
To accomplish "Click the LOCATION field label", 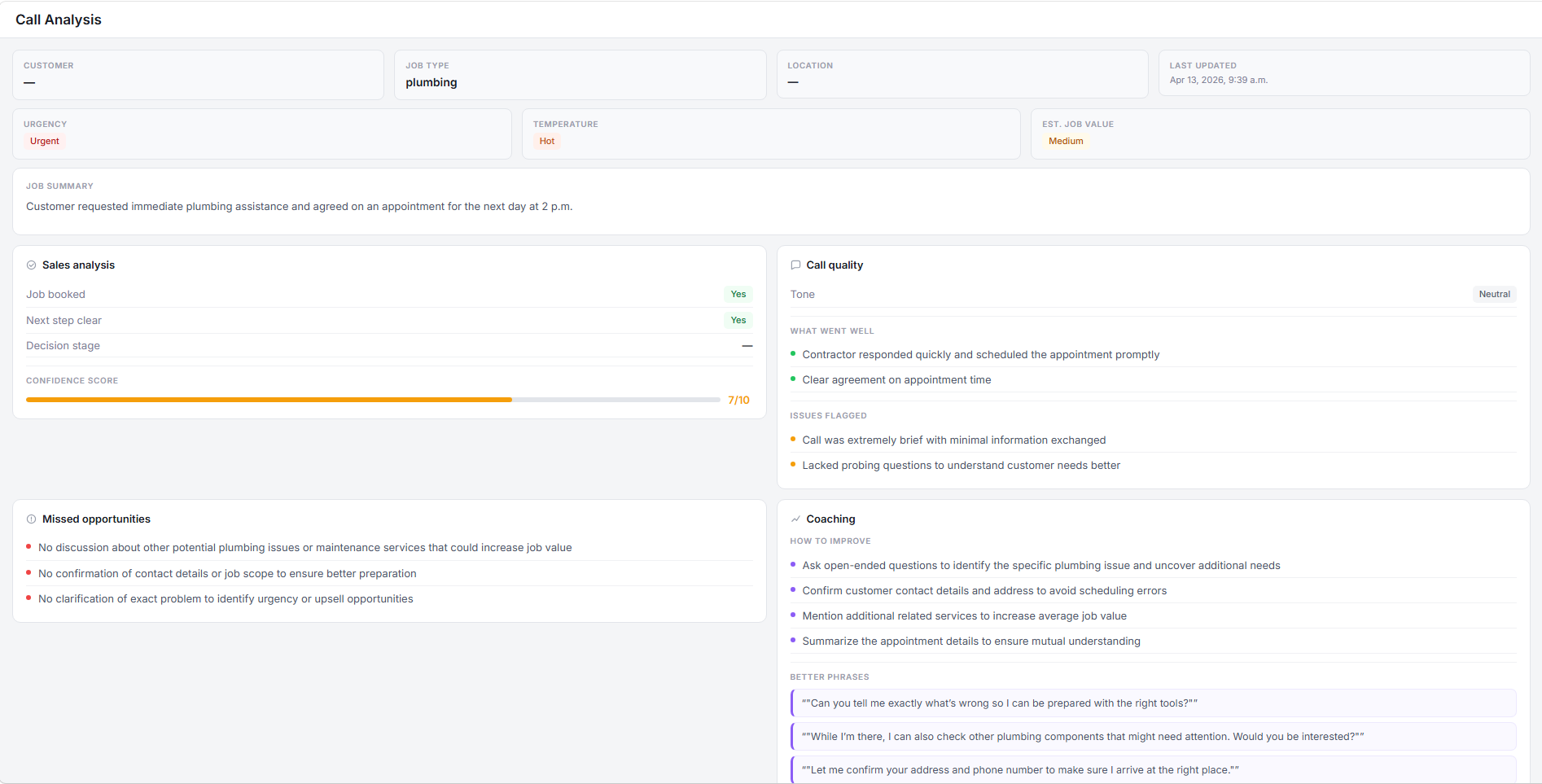I will tap(810, 66).
